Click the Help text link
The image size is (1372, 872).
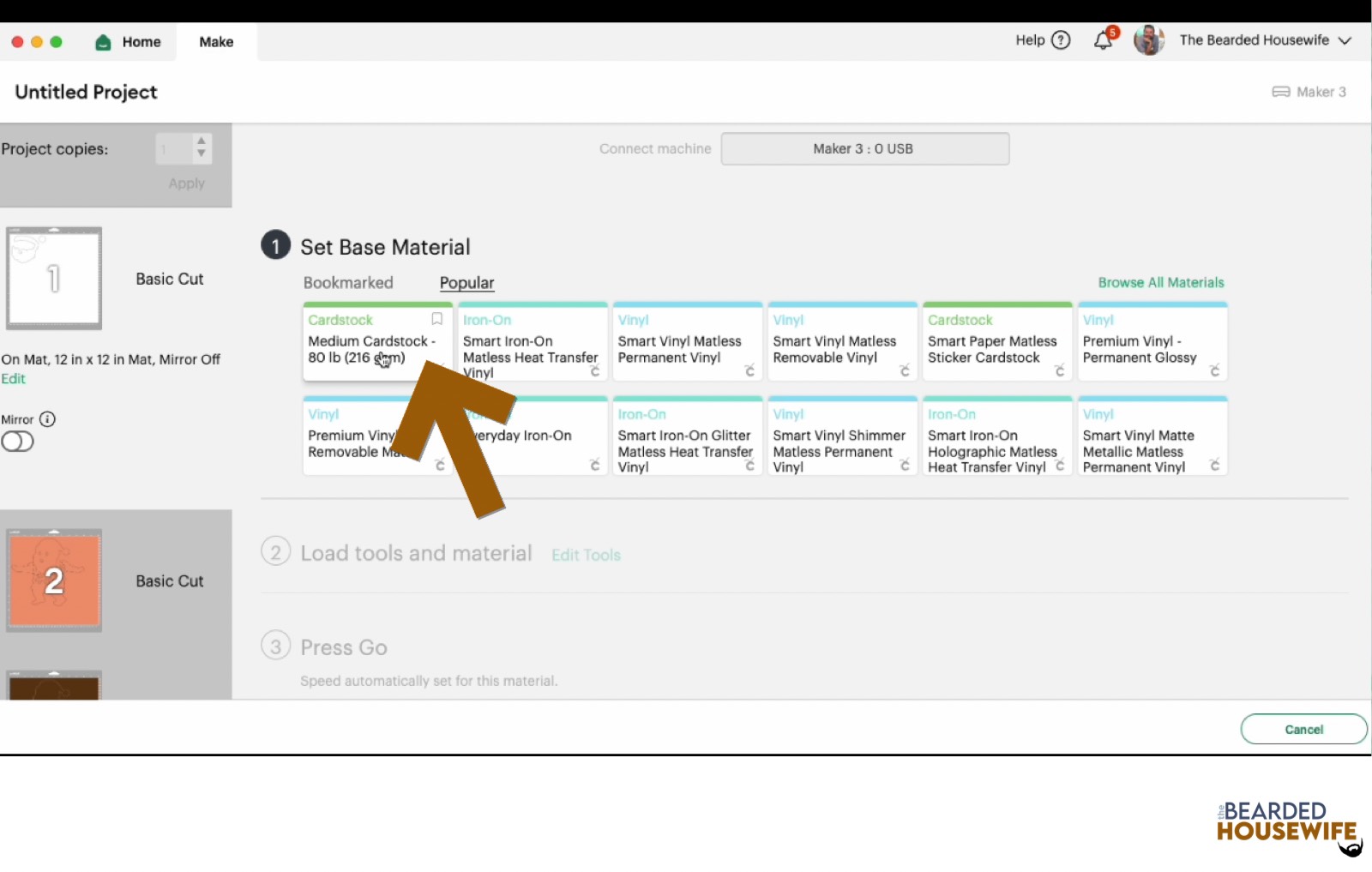pyautogui.click(x=1030, y=40)
